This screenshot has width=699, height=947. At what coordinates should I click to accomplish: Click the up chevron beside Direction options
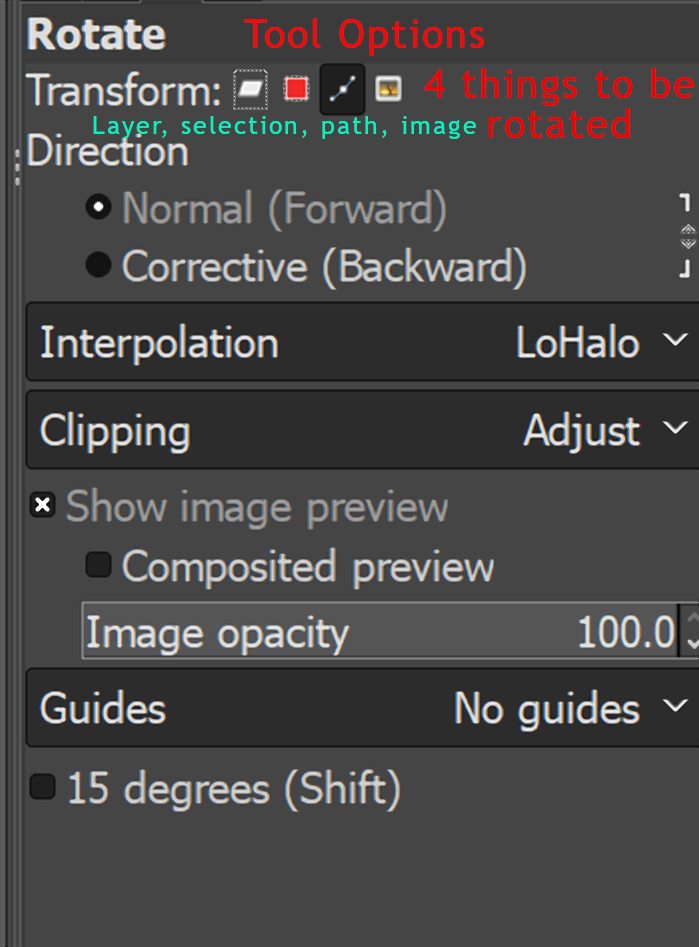(688, 231)
